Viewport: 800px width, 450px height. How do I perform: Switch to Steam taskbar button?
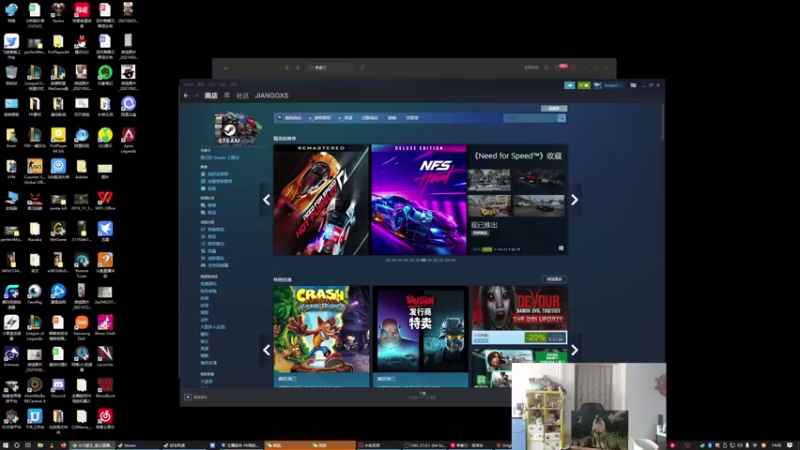138,445
